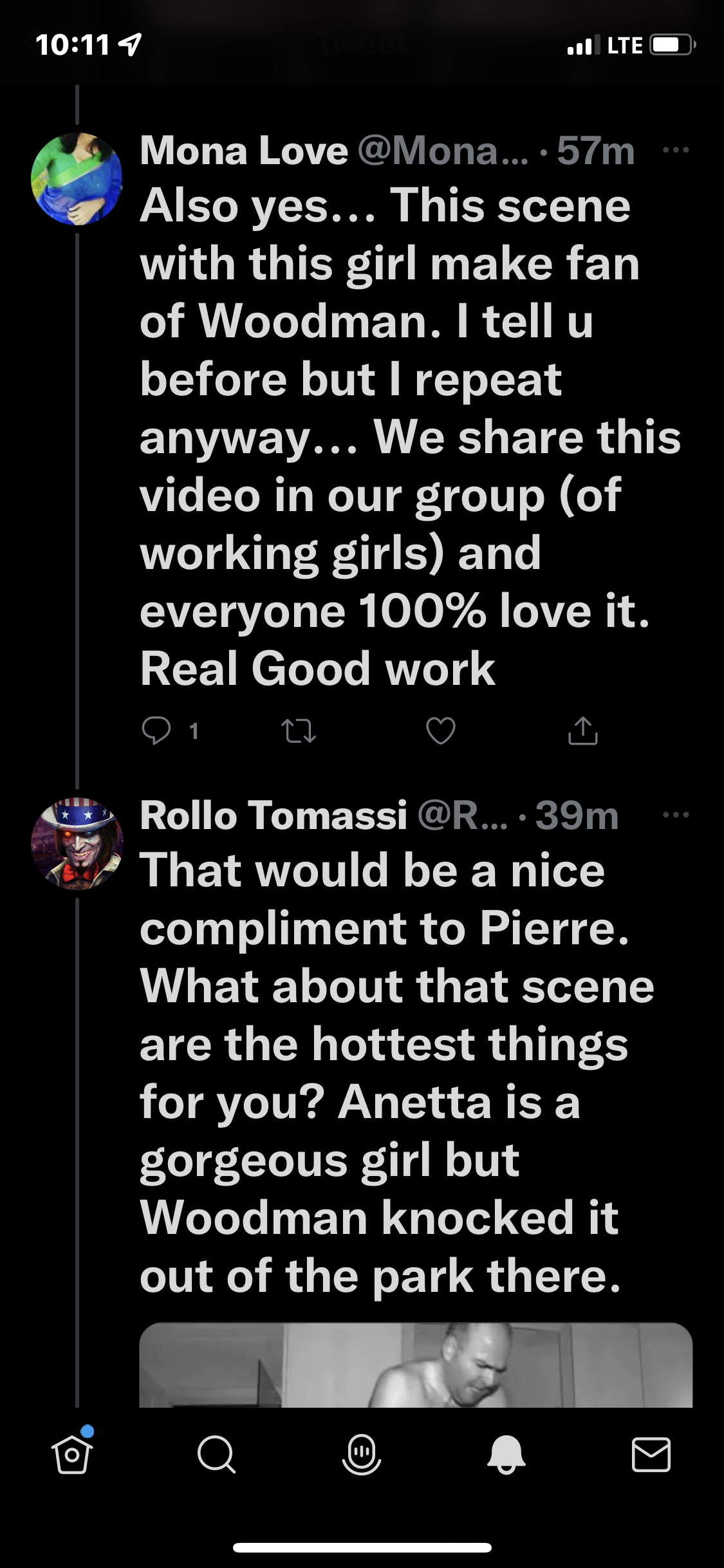The image size is (724, 1568).
Task: Open Mona Love's profile picture
Action: click(x=77, y=179)
